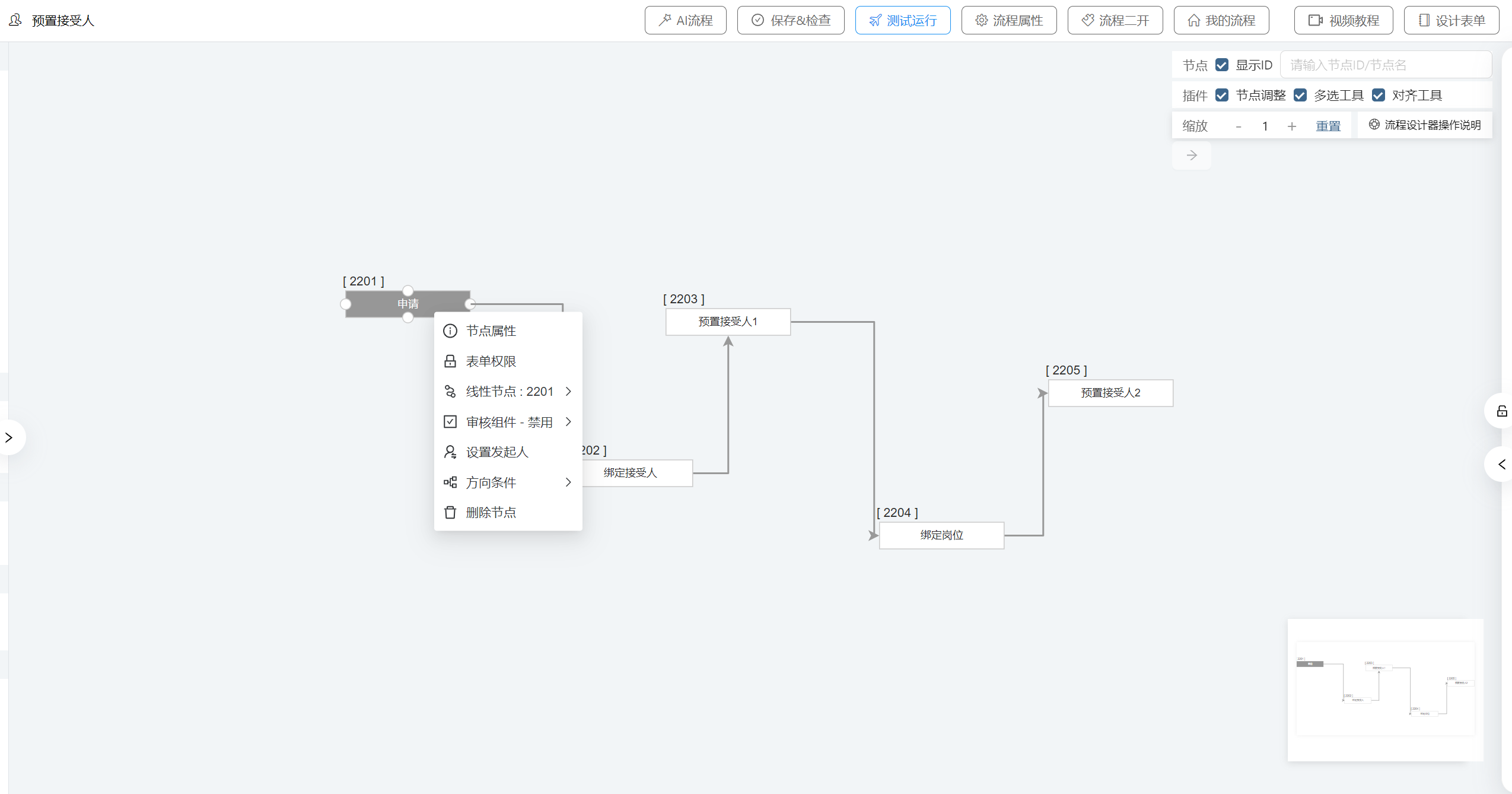The image size is (1512, 794).
Task: Click the user icon beside 预置接受人 title
Action: [x=15, y=20]
